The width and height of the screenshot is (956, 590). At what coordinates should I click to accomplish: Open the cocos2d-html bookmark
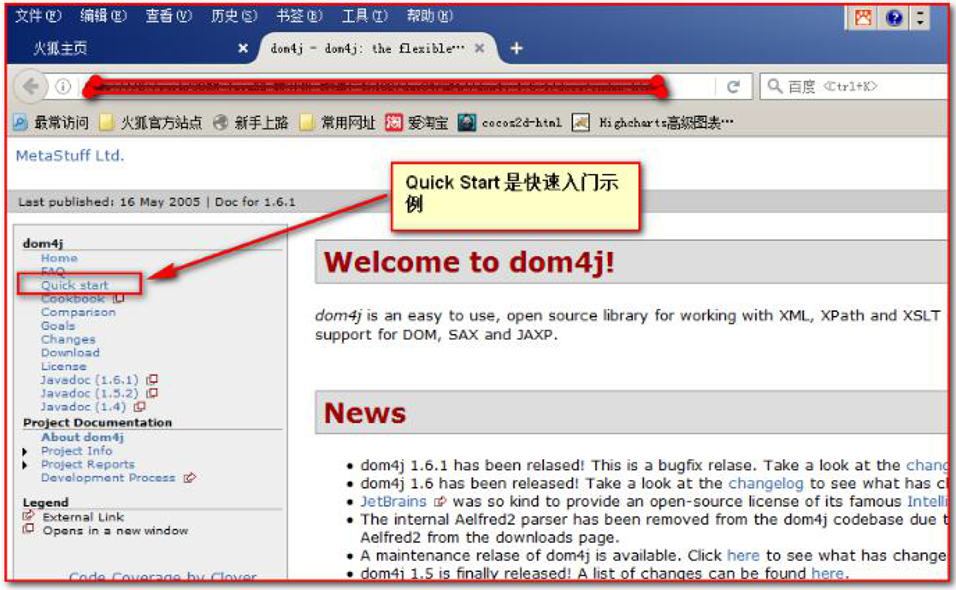[510, 123]
